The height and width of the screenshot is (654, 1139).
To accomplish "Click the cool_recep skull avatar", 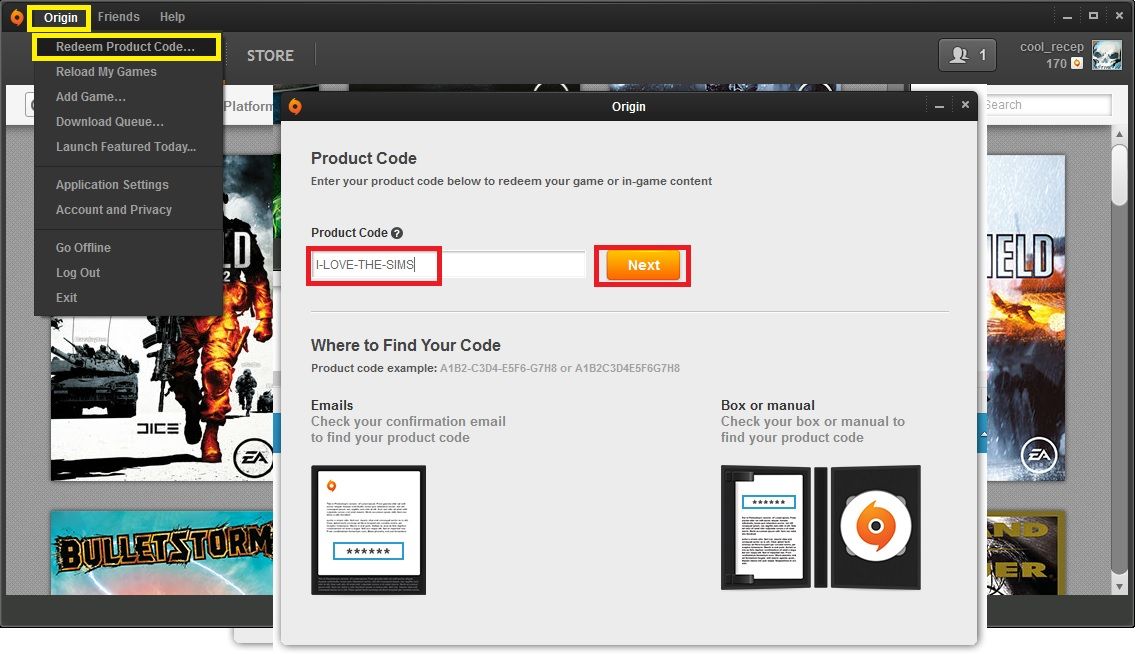I will [1106, 55].
